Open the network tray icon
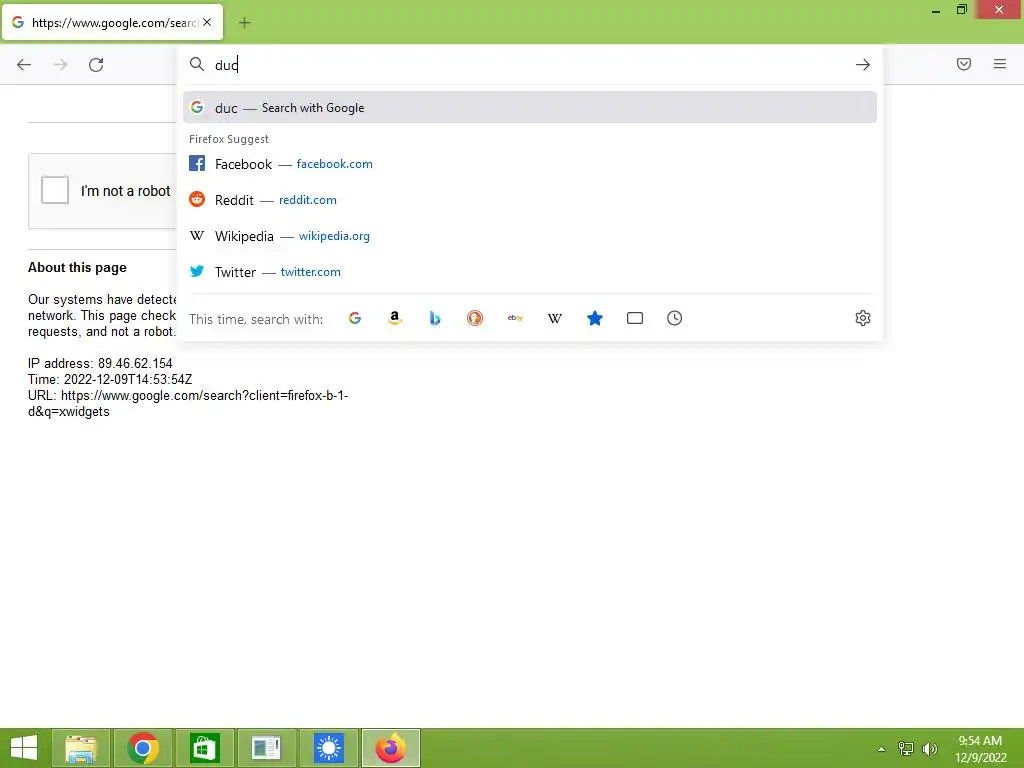Image resolution: width=1024 pixels, height=768 pixels. [x=906, y=749]
